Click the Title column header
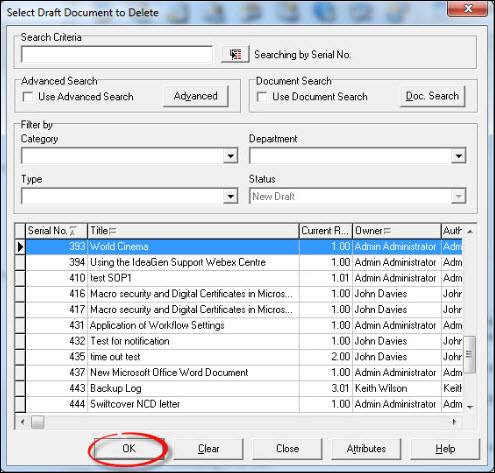Image resolution: width=495 pixels, height=473 pixels. click(193, 231)
